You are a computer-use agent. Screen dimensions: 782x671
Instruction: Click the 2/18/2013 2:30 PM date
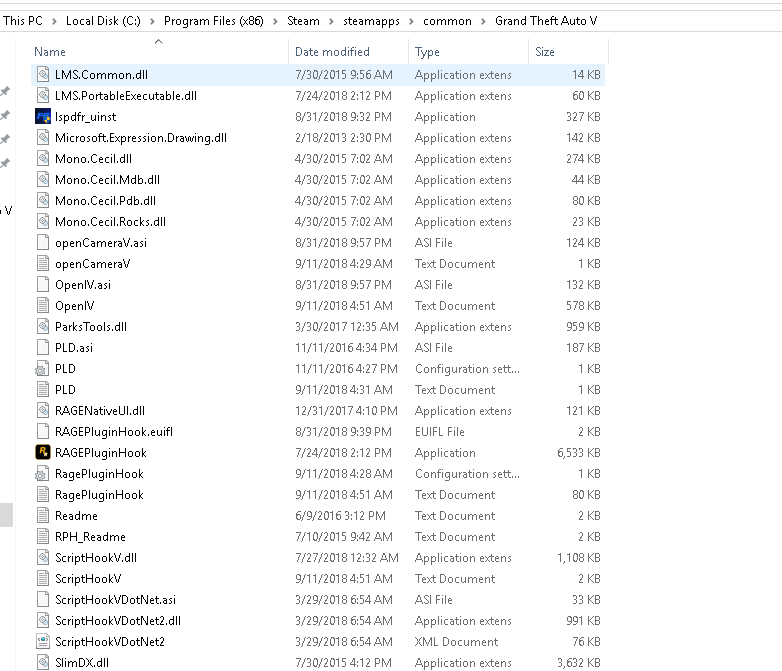pyautogui.click(x=343, y=138)
